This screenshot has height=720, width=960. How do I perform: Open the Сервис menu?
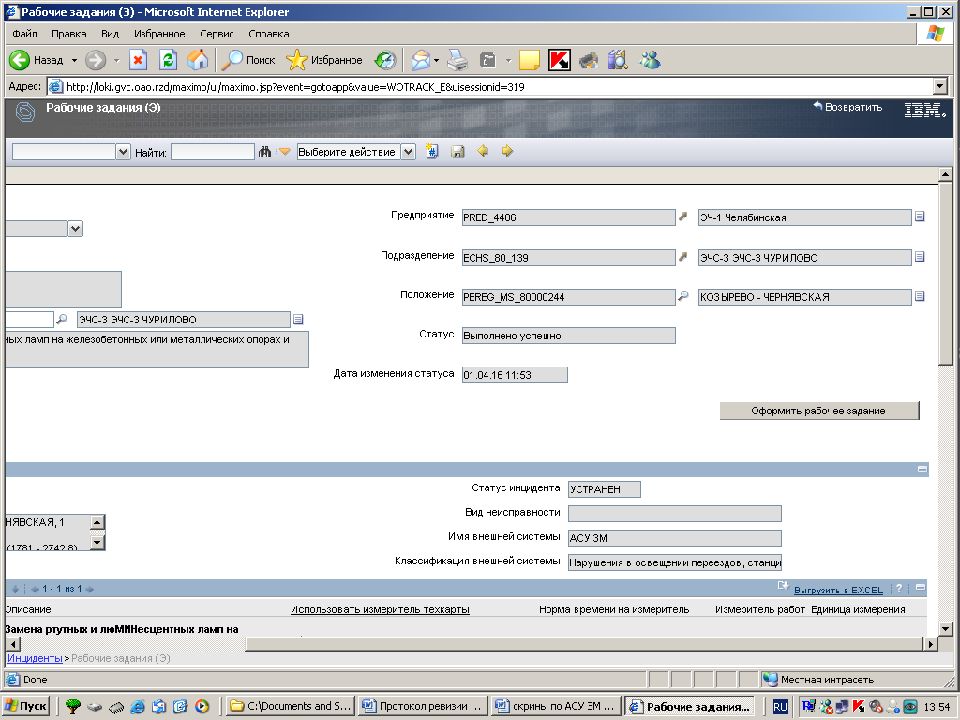coord(217,34)
